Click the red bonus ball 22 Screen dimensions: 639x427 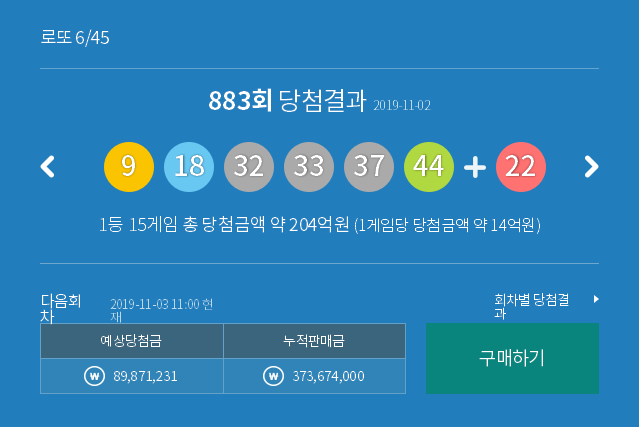(x=521, y=167)
